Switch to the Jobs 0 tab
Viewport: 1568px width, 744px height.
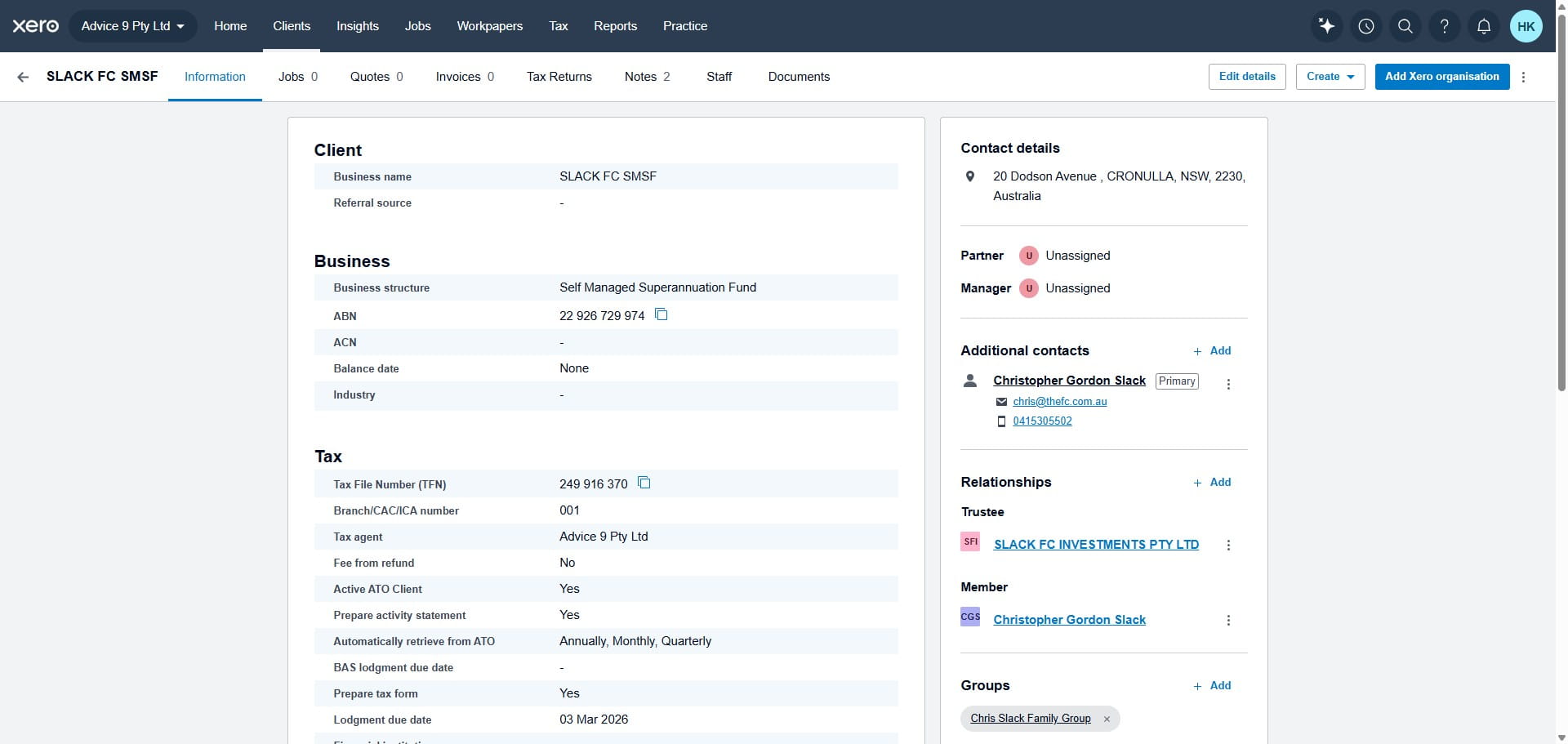click(298, 77)
